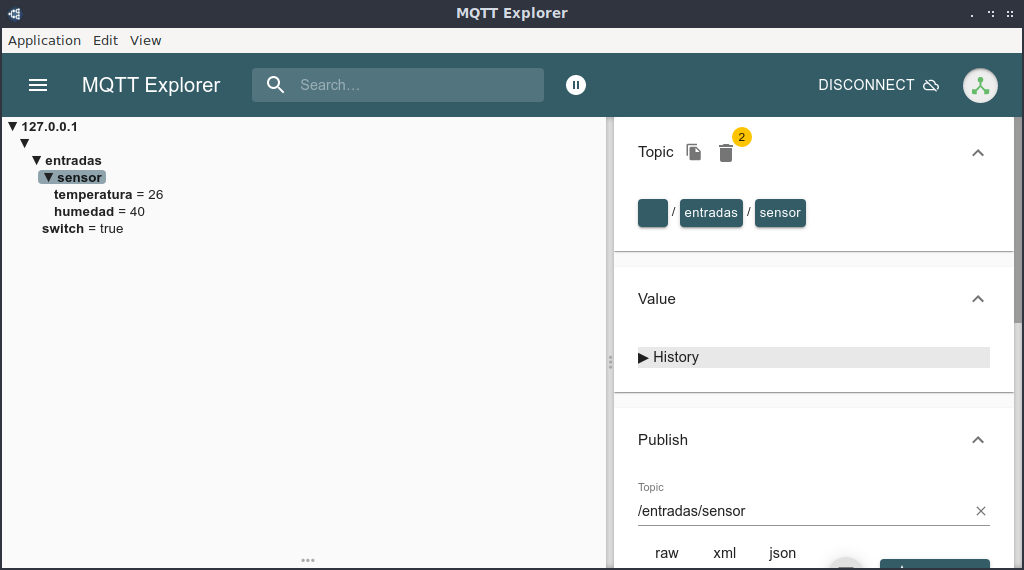The height and width of the screenshot is (570, 1024).
Task: Delete topic via trash icon
Action: 726,153
